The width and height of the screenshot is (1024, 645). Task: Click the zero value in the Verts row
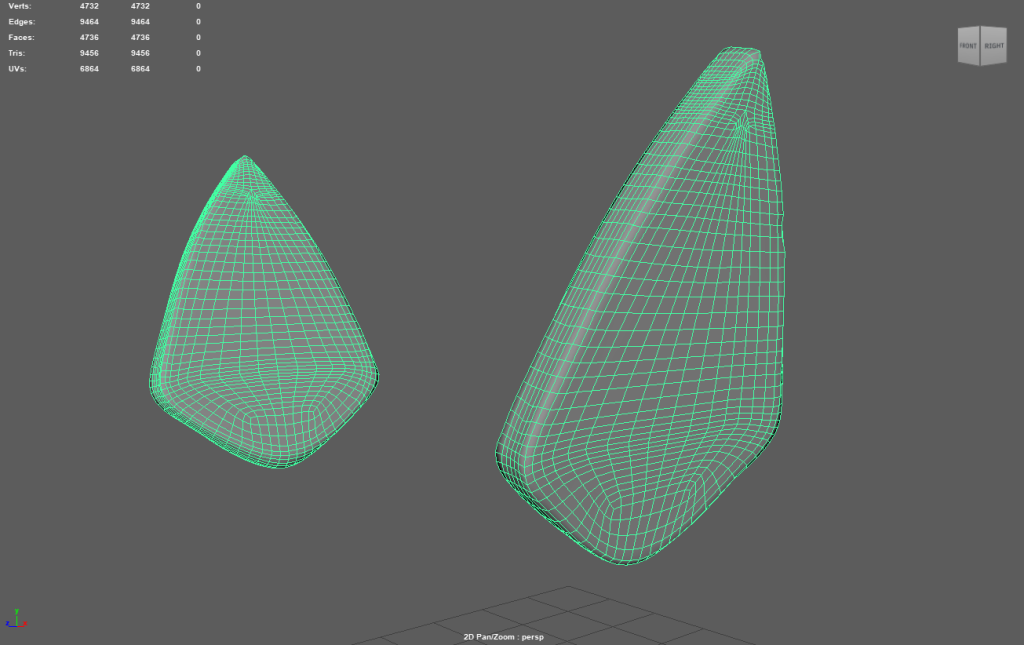click(x=198, y=6)
